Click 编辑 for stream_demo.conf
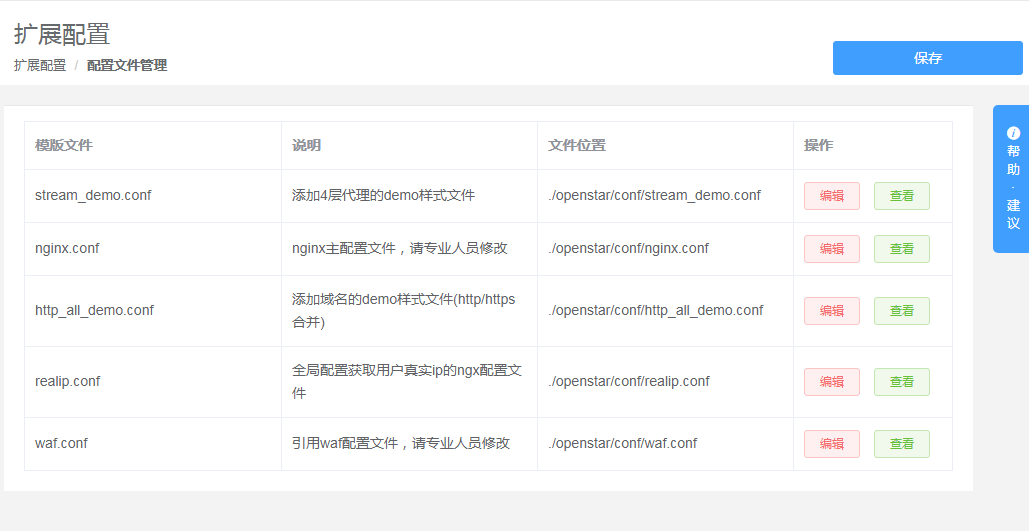1029x531 pixels. pyautogui.click(x=831, y=196)
